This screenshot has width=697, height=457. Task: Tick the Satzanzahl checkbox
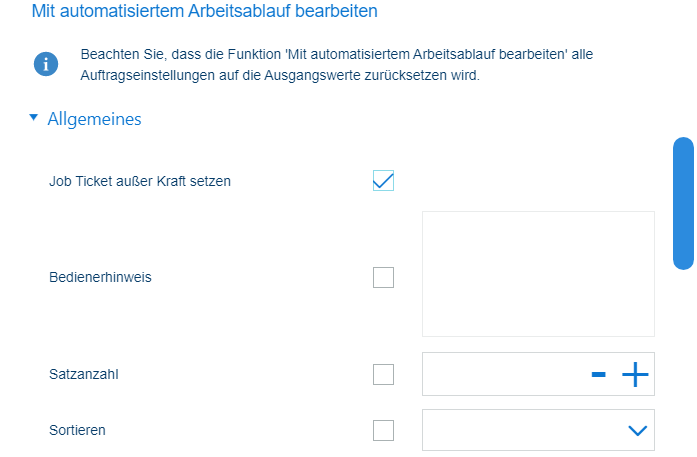(x=383, y=374)
